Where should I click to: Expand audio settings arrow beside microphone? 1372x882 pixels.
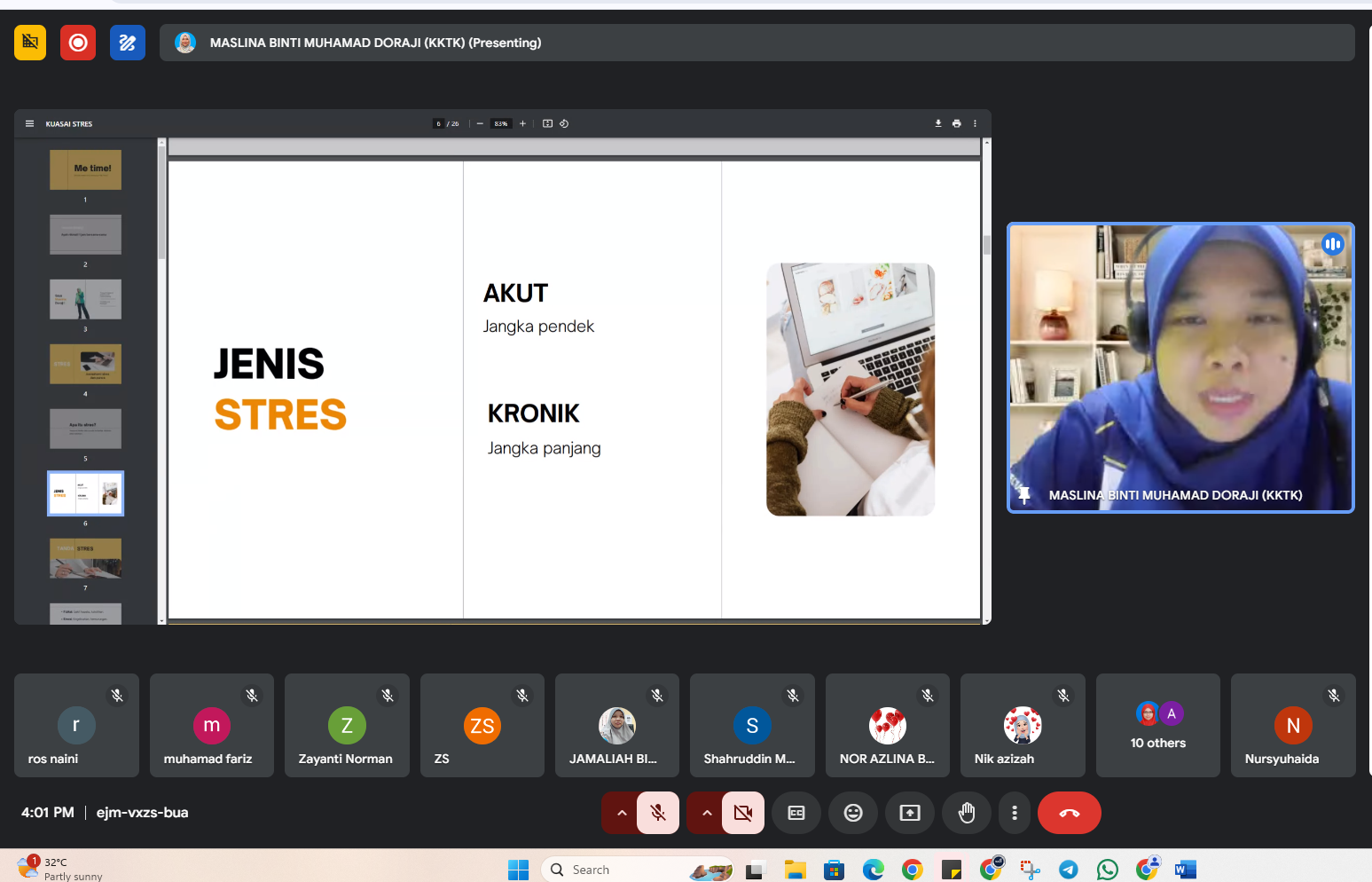(622, 813)
